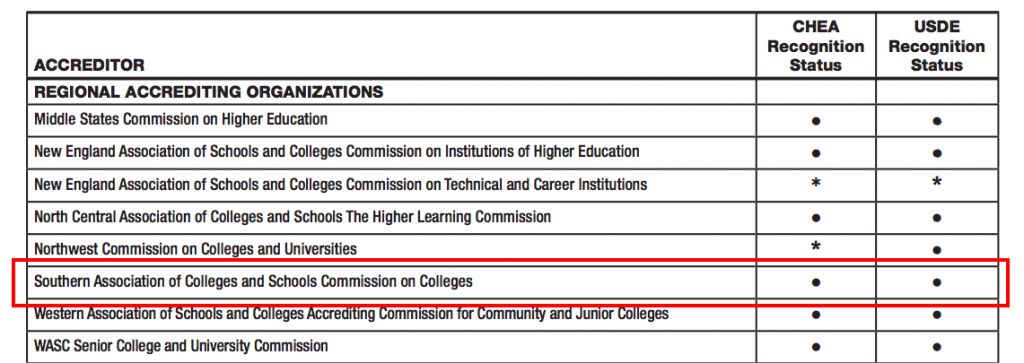
Task: Click CHEA asterisk for Technical and Career Institutions
Action: tap(816, 184)
